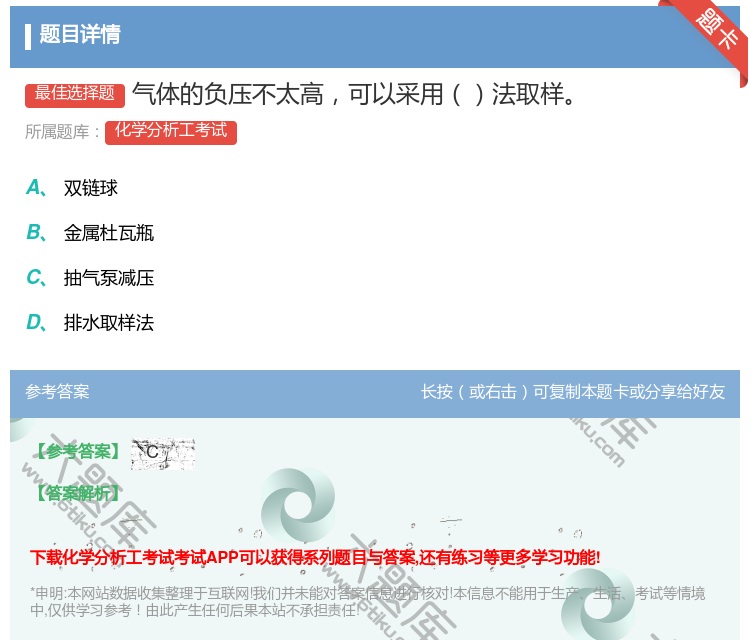The height and width of the screenshot is (640, 750).
Task: Click the answer image showing C
Action: pos(163,453)
